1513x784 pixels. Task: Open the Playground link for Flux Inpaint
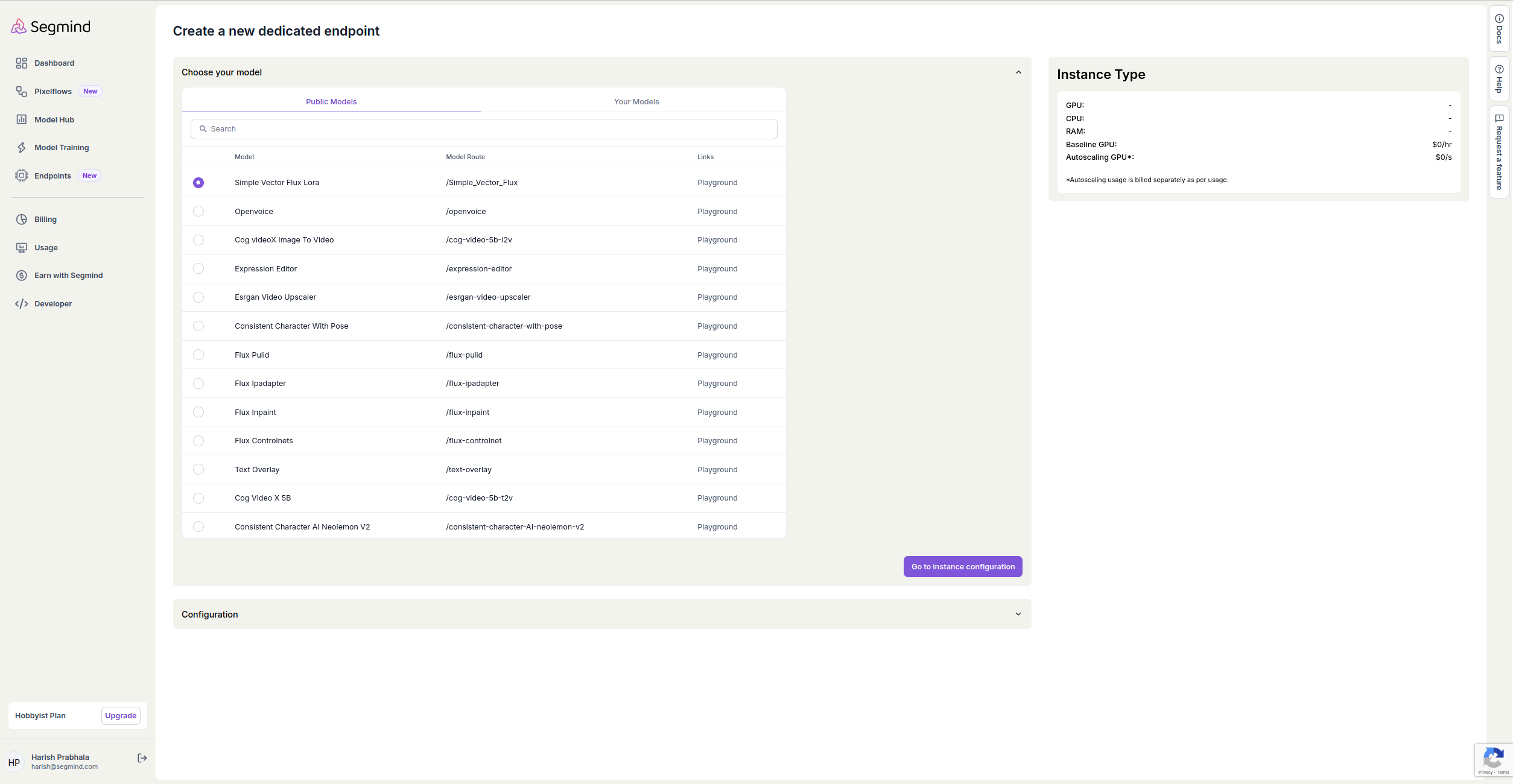[717, 413]
